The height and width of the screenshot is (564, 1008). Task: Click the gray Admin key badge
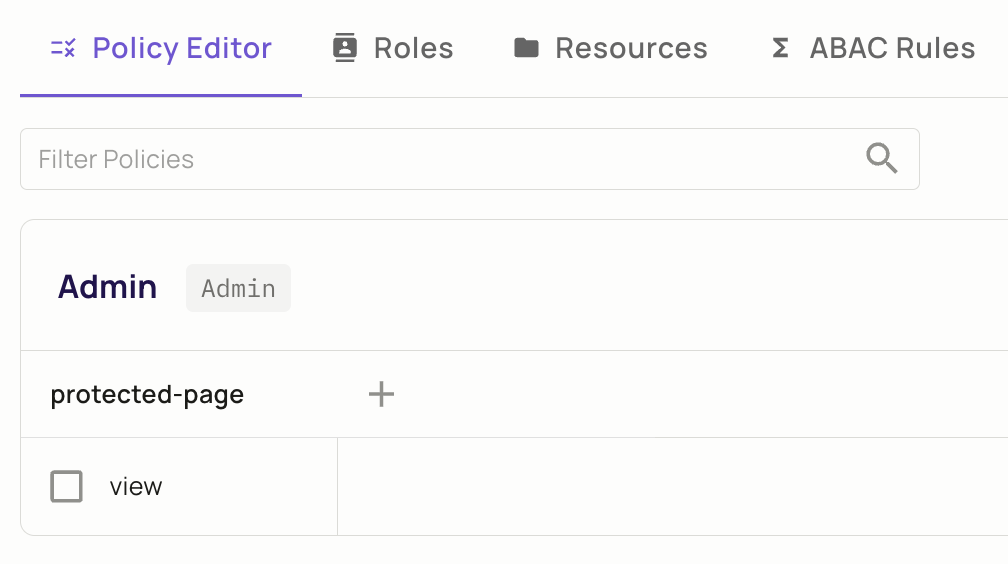(x=238, y=288)
